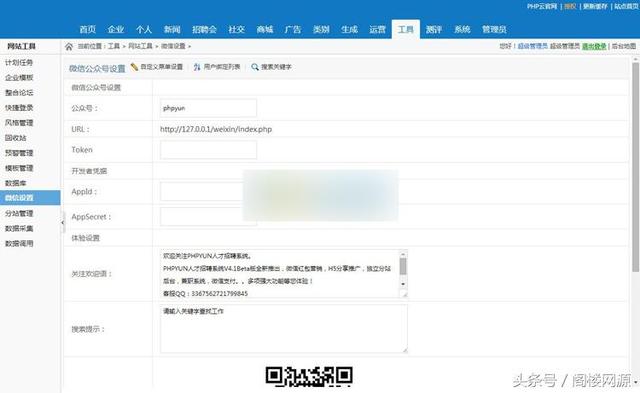Open the 商城 navigation tab
Viewport: 640px width, 393px height.
coord(264,29)
